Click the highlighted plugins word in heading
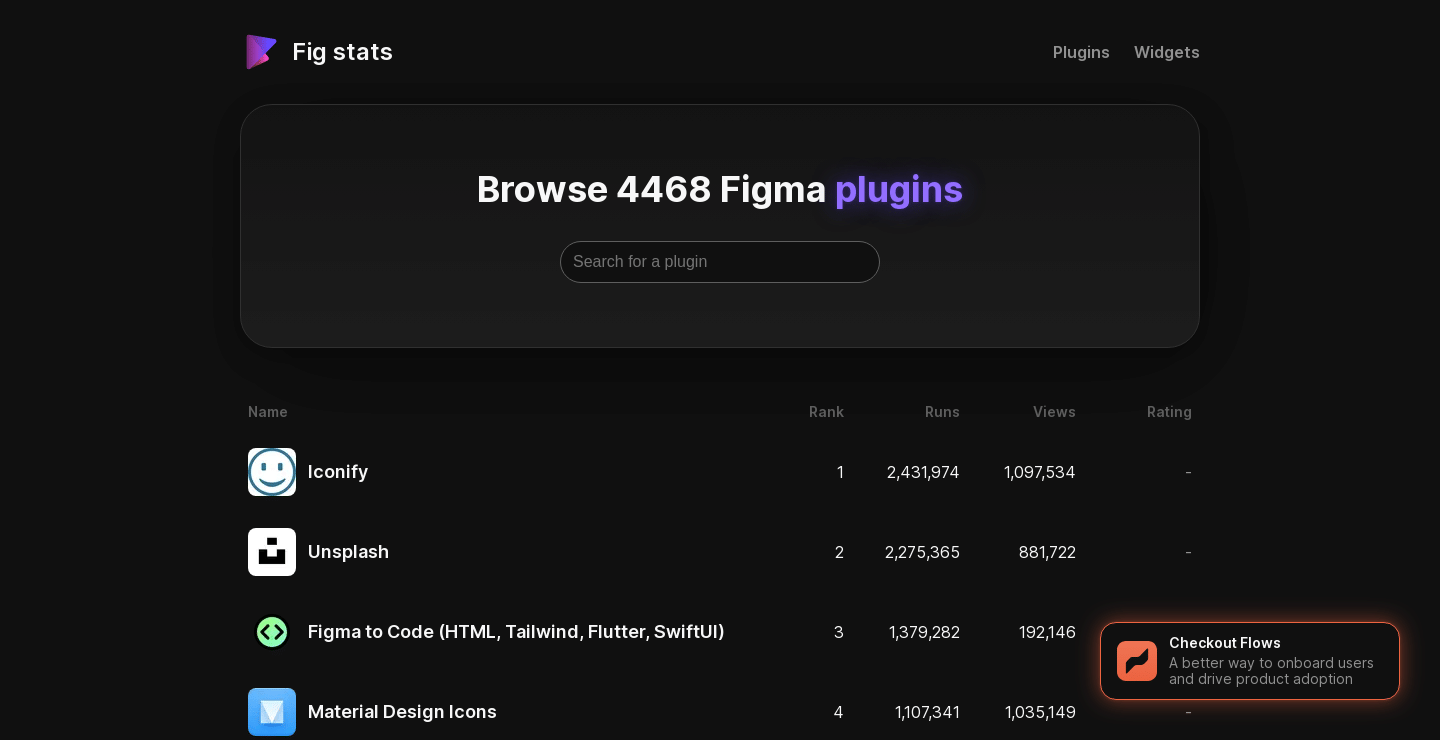This screenshot has height=740, width=1440. click(898, 189)
